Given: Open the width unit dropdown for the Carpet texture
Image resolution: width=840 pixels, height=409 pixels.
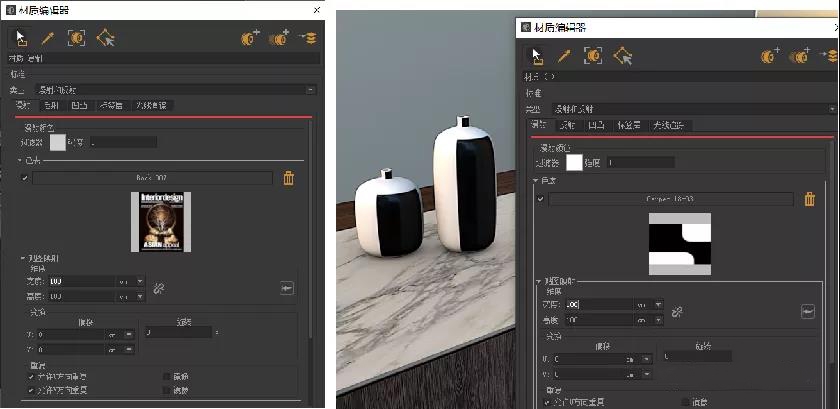Looking at the screenshot, I should [658, 304].
